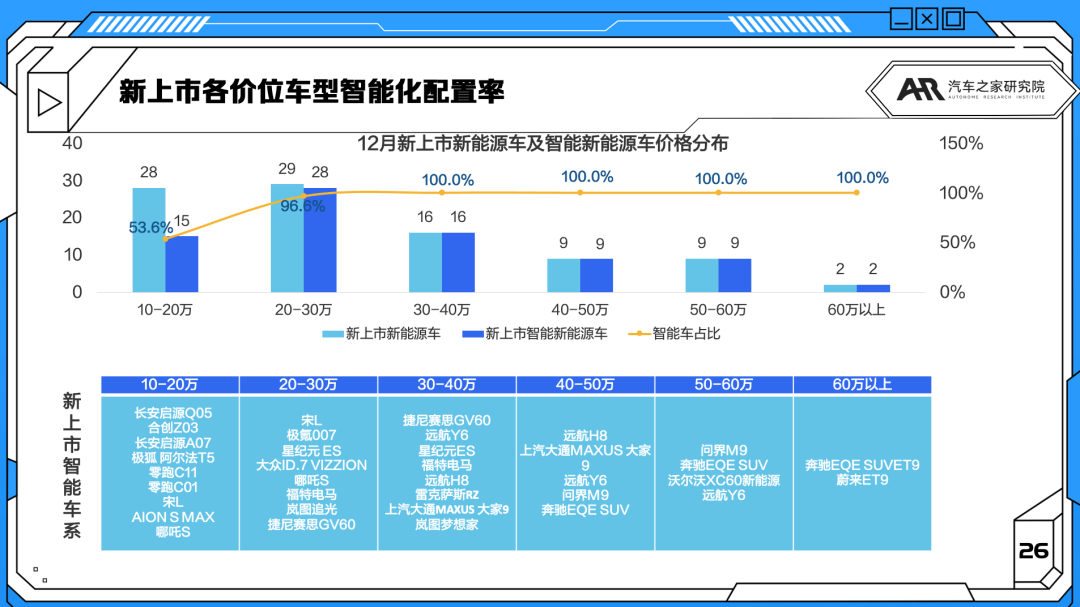The image size is (1080, 607).
Task: Click the light blue bar for 20-30万
Action: click(x=287, y=238)
